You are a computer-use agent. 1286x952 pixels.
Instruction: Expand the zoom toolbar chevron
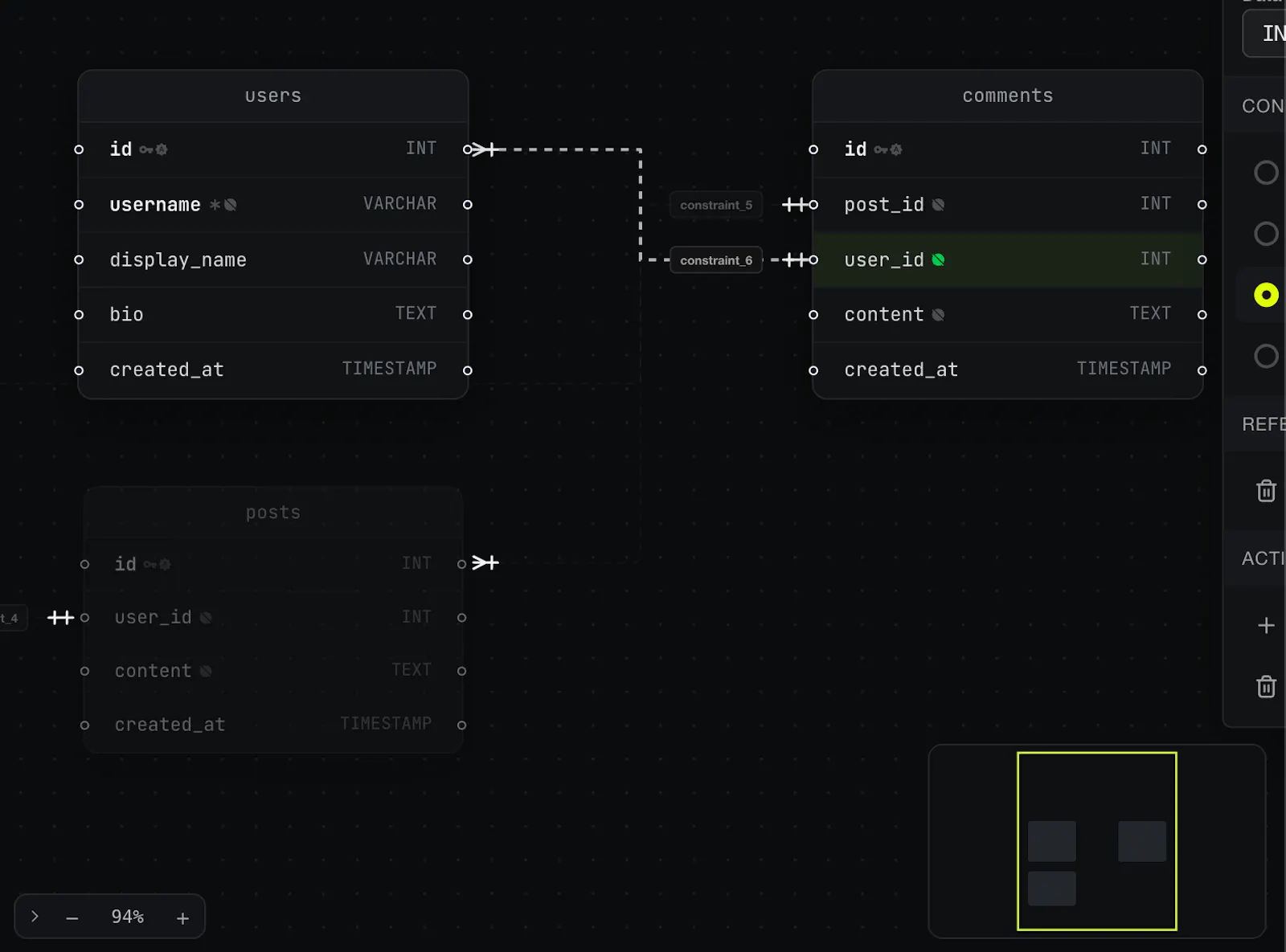point(35,917)
